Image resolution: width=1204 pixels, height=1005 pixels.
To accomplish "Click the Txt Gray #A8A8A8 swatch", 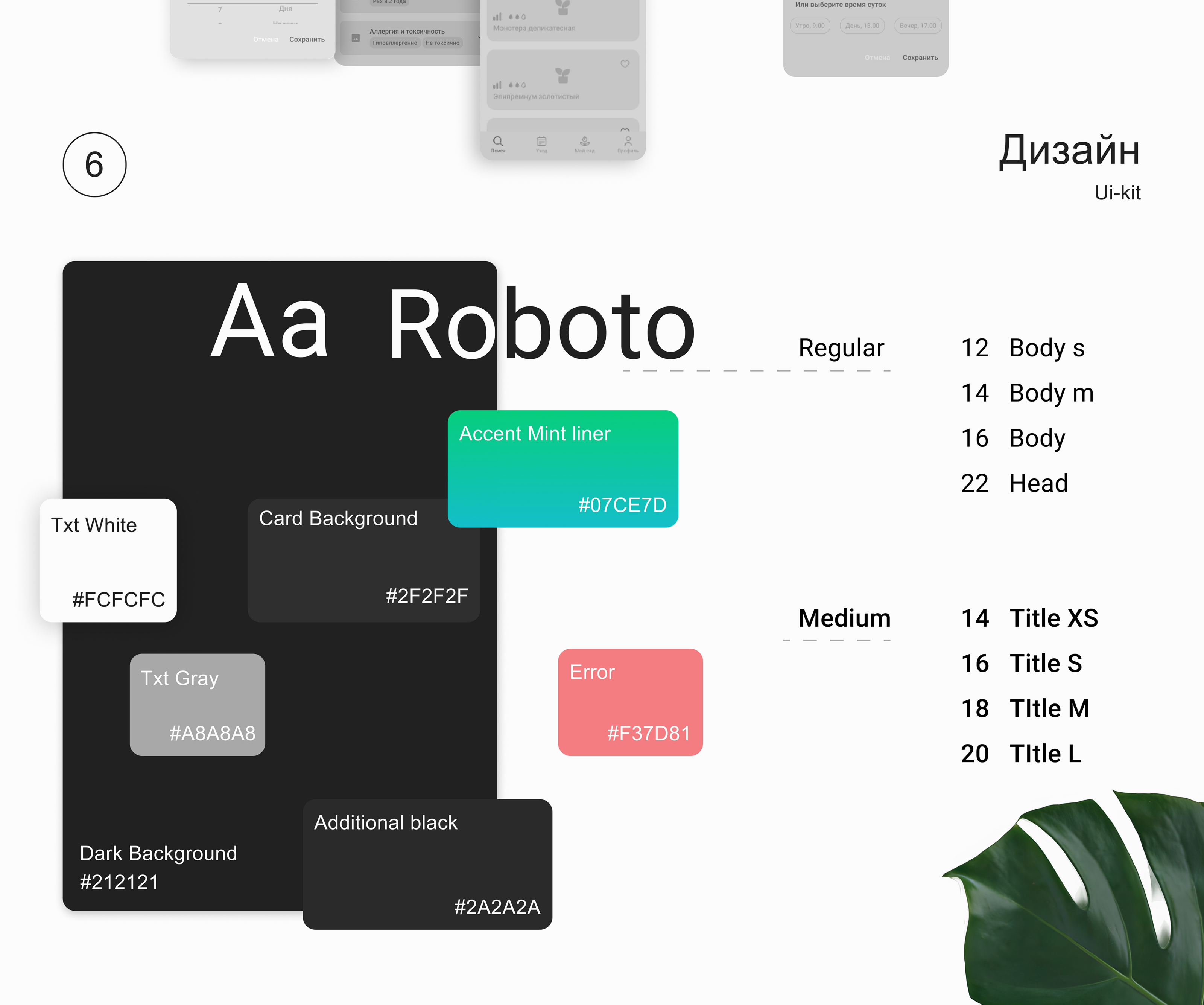I will (x=197, y=704).
